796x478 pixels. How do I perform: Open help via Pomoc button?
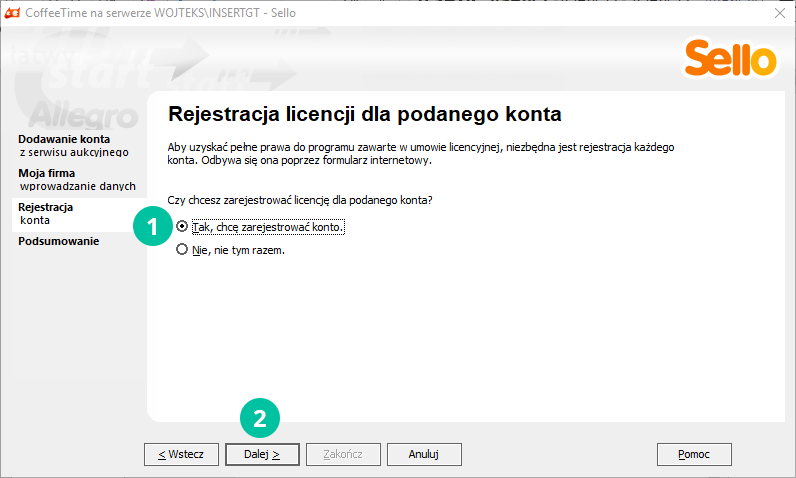point(694,454)
